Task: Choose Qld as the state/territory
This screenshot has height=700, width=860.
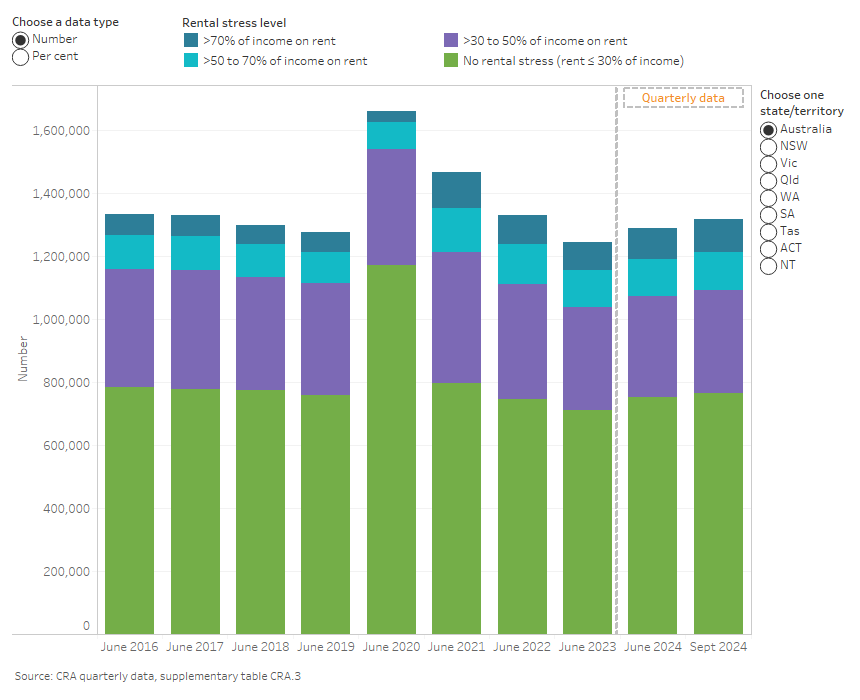Action: (767, 180)
